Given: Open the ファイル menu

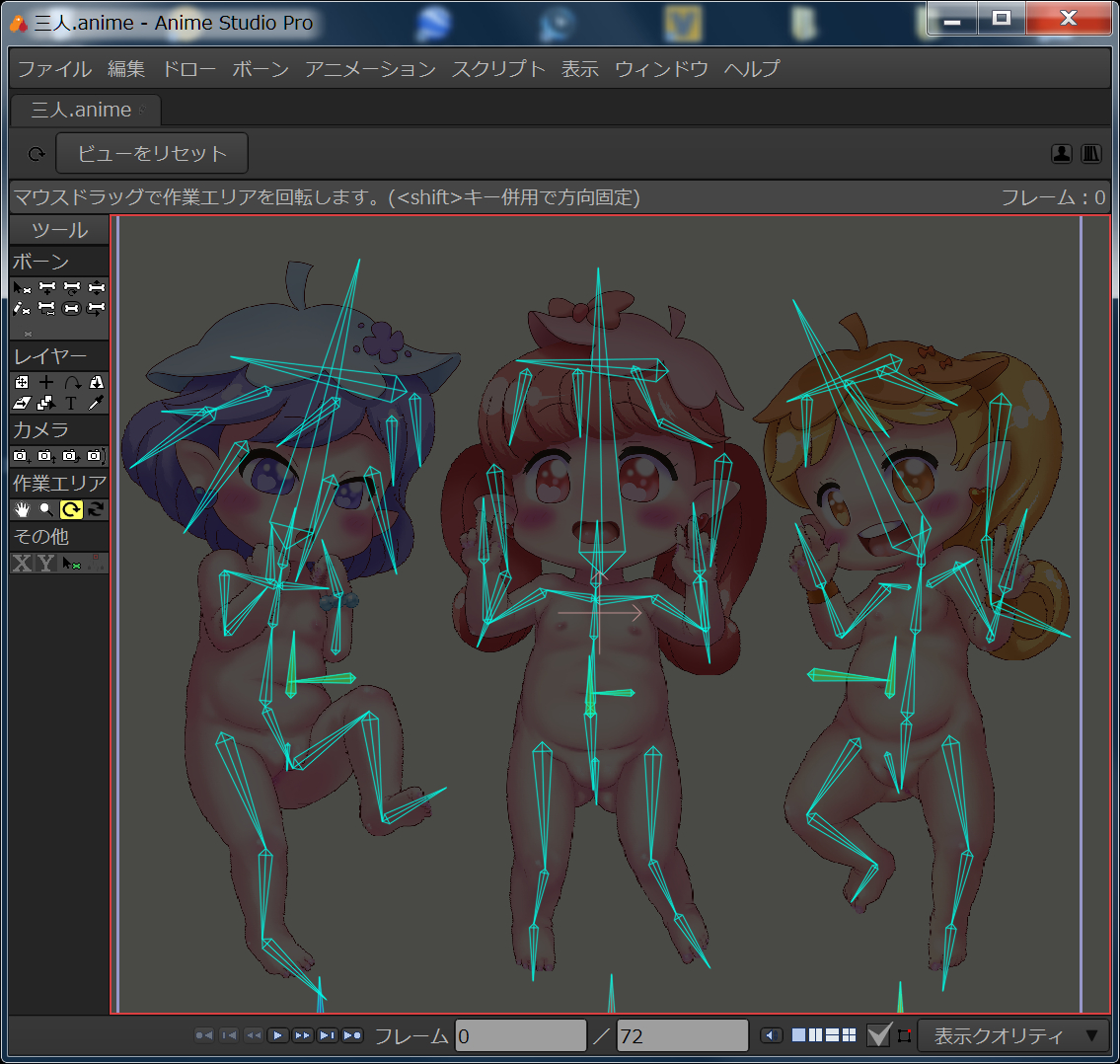Looking at the screenshot, I should [54, 69].
